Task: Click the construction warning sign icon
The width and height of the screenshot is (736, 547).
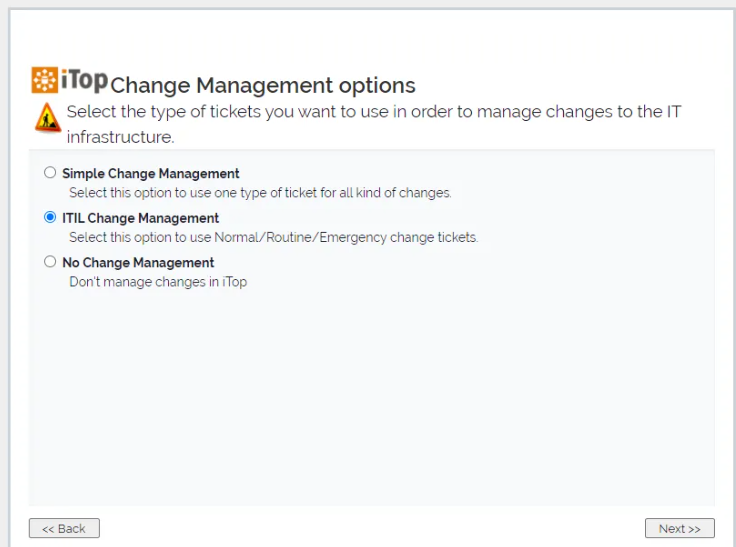Action: [x=47, y=118]
